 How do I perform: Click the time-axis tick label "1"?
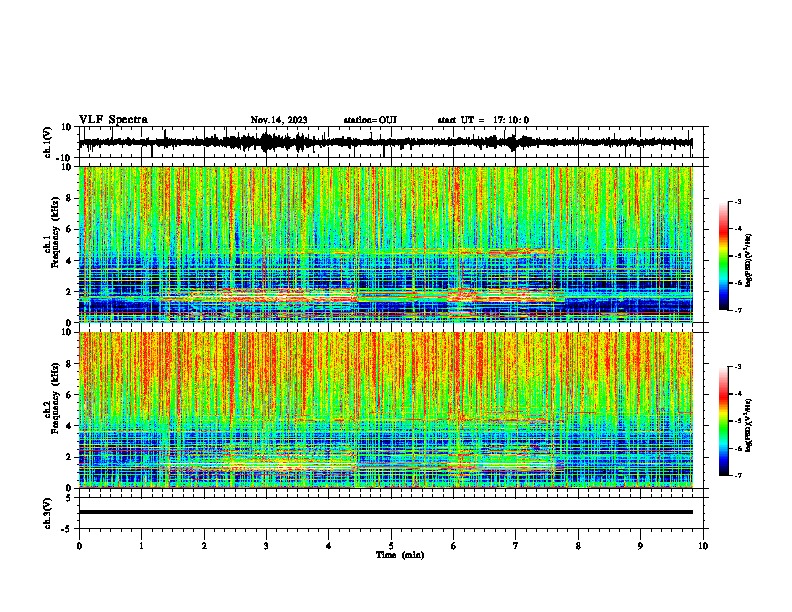coord(141,546)
